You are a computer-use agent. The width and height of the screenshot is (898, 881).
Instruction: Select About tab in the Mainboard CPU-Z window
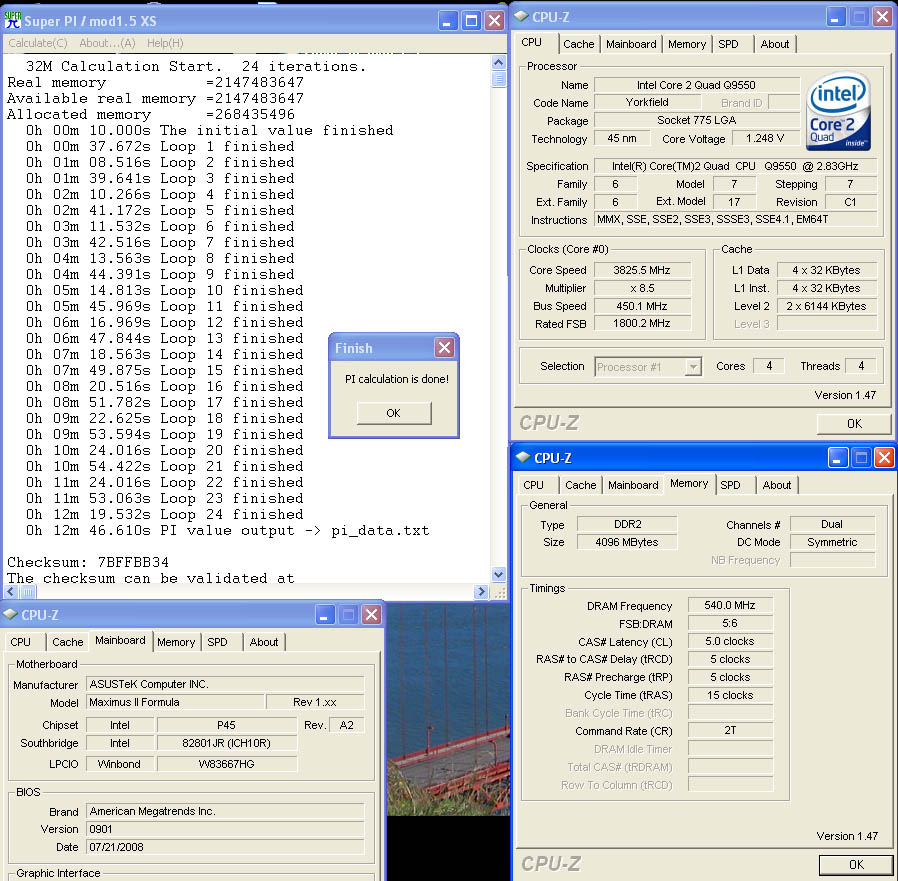[263, 642]
